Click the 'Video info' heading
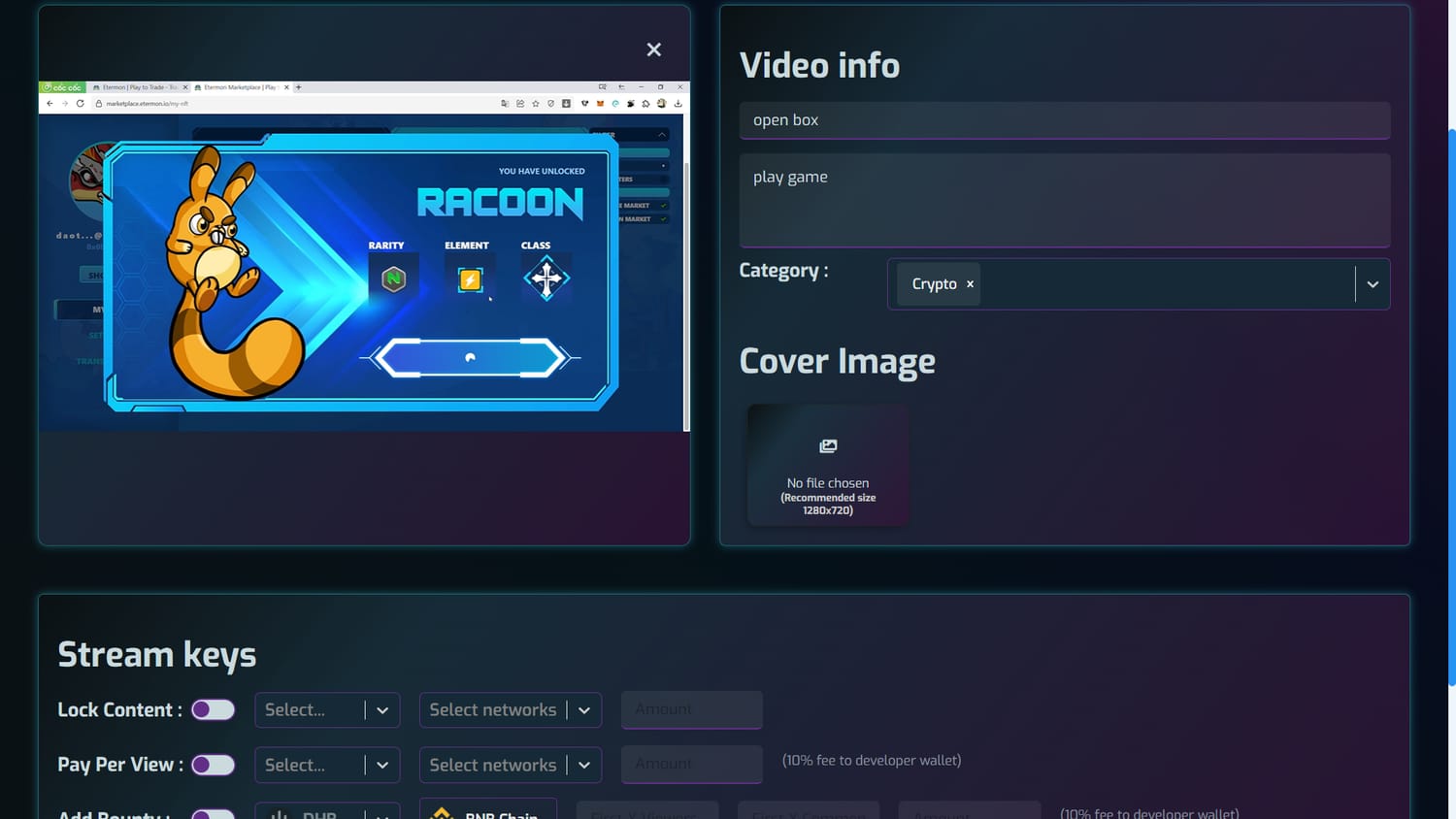 pyautogui.click(x=819, y=65)
